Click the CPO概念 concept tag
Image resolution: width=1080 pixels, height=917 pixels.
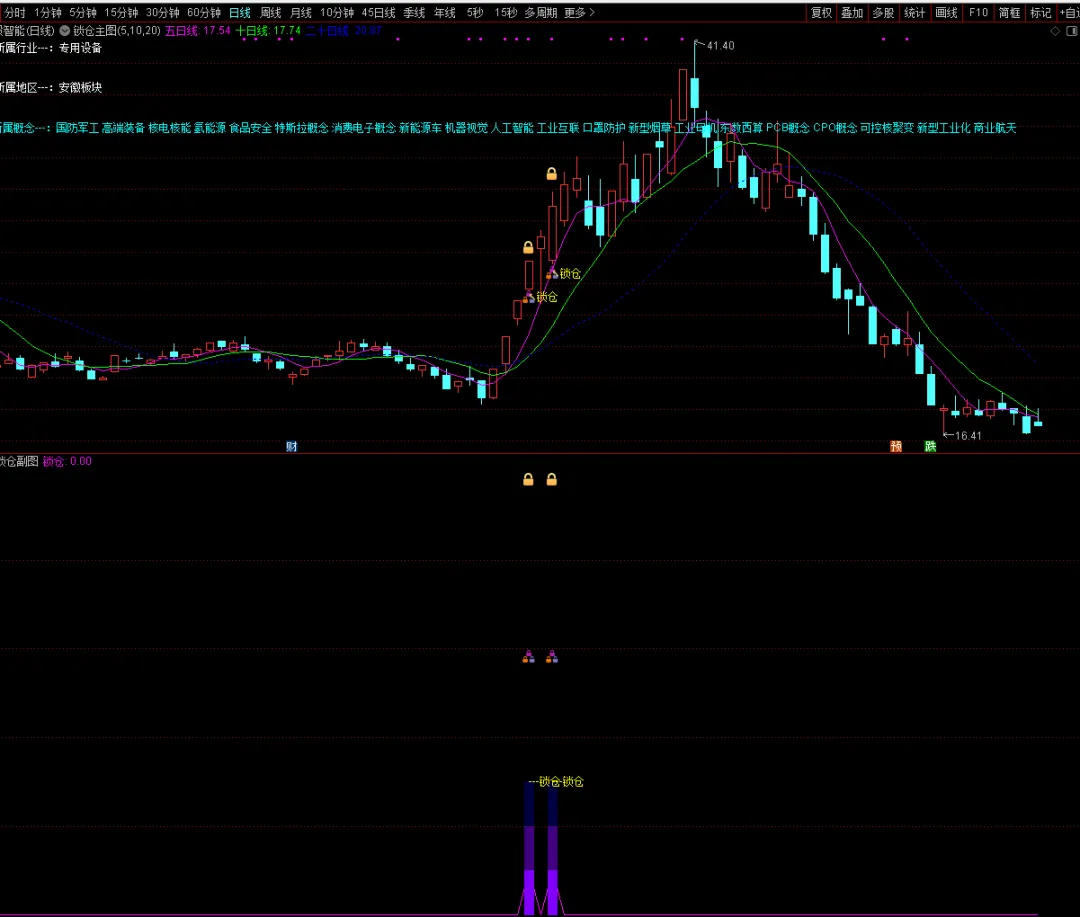[835, 127]
